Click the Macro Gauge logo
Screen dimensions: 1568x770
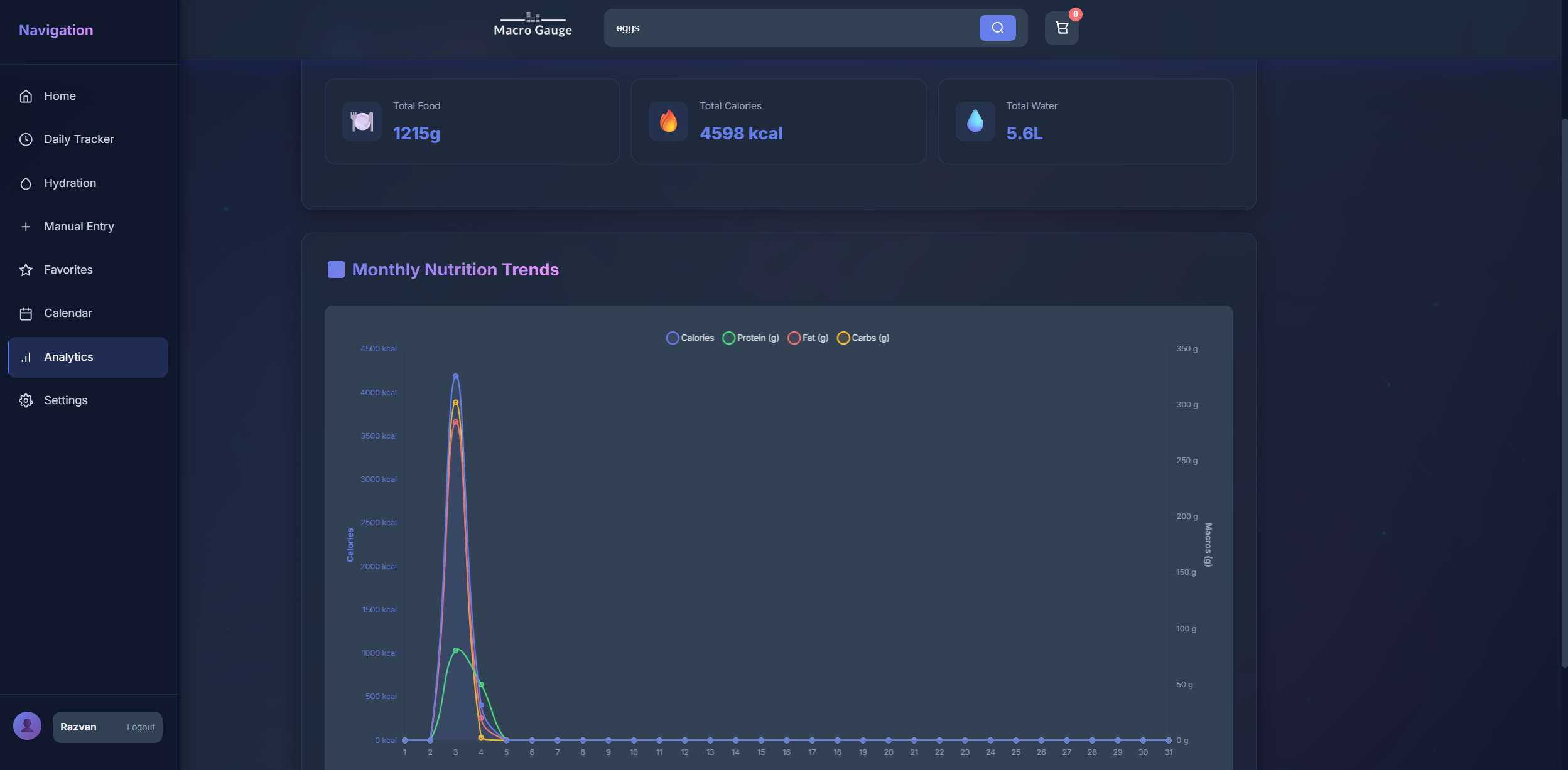(x=533, y=25)
